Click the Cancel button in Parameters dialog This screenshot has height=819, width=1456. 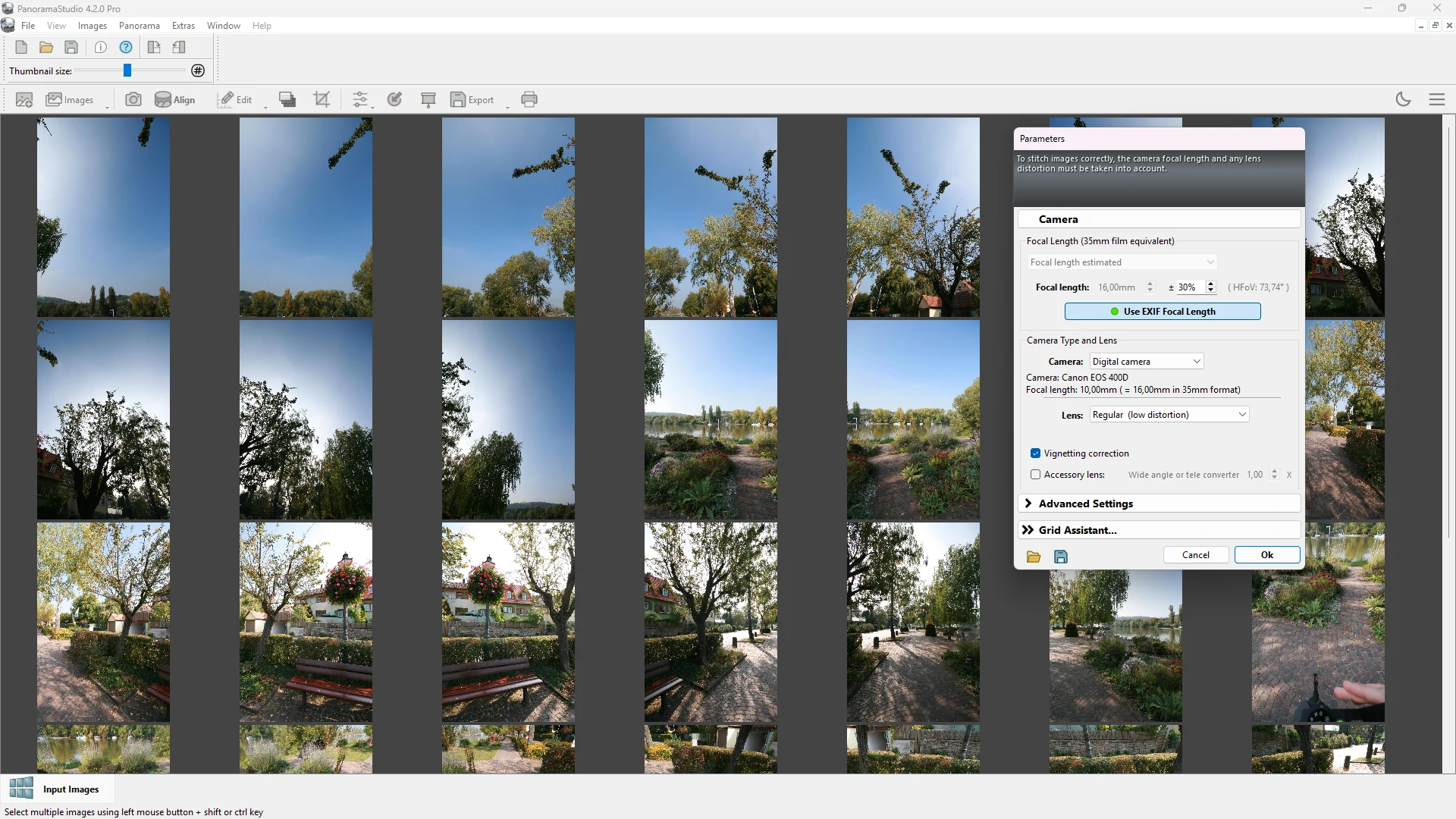(1196, 555)
